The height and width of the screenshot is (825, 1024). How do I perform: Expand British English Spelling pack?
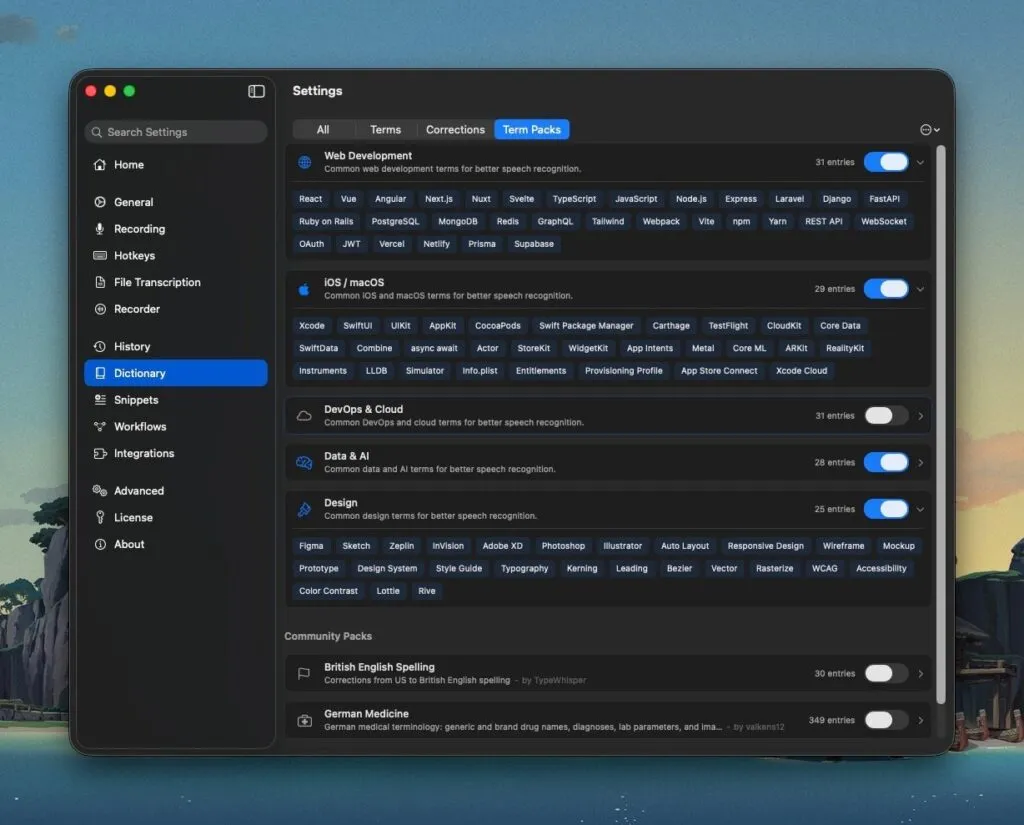921,673
